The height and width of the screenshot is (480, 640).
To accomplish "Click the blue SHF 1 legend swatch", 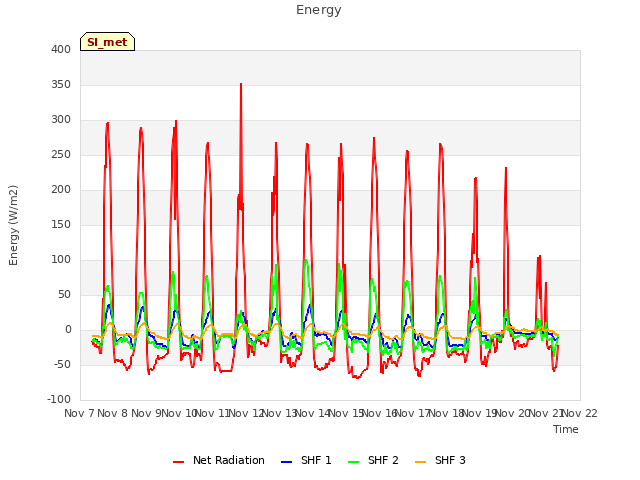I will [x=287, y=462].
